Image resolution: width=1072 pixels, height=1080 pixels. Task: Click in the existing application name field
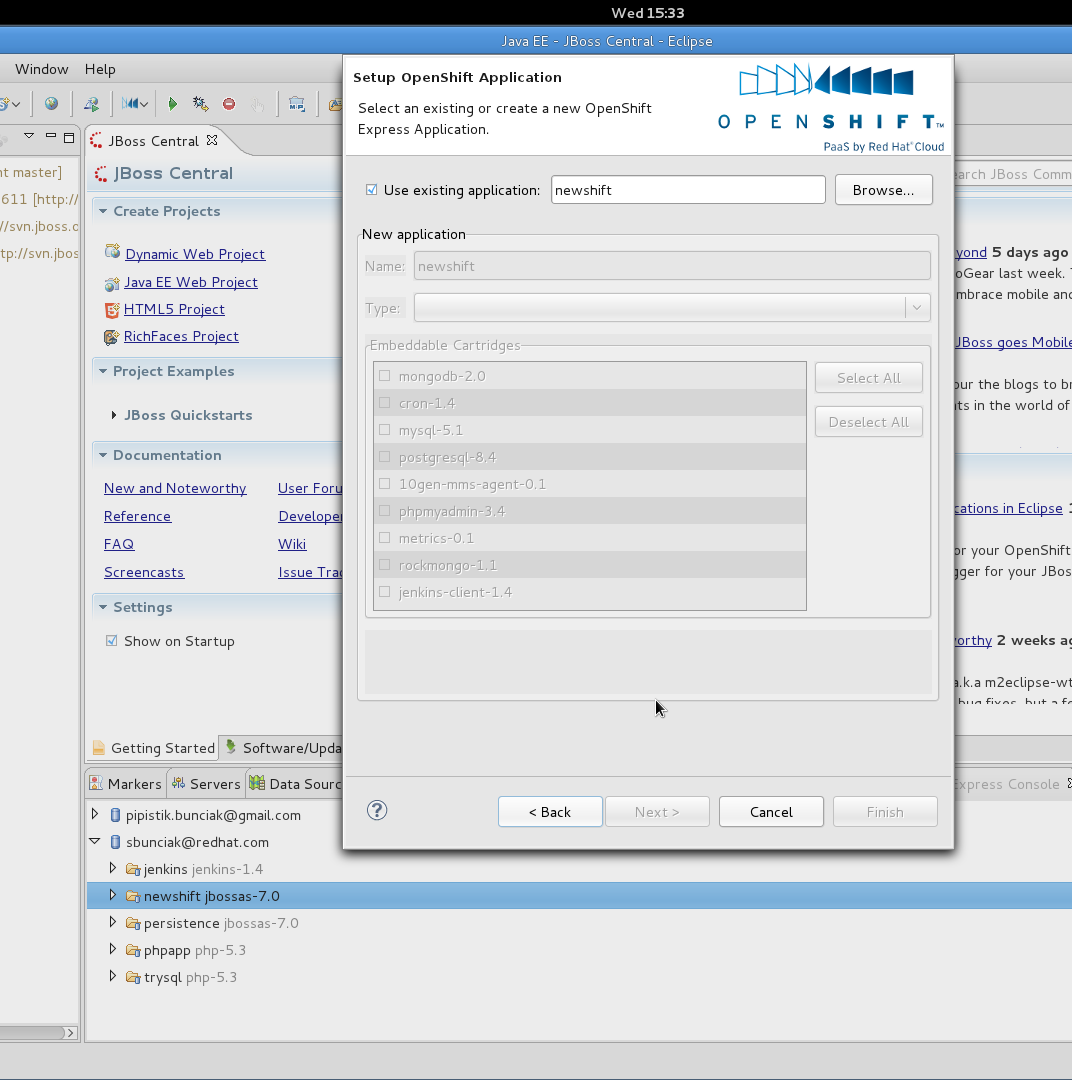pos(687,190)
